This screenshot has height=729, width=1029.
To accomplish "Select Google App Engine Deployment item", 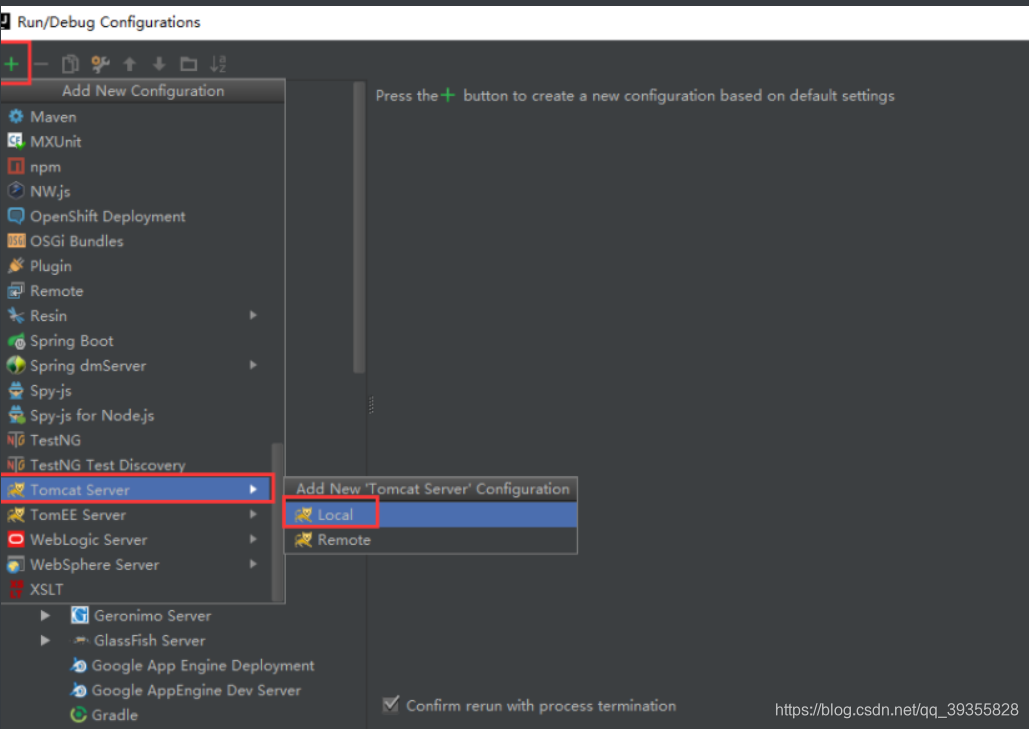I will tap(192, 665).
